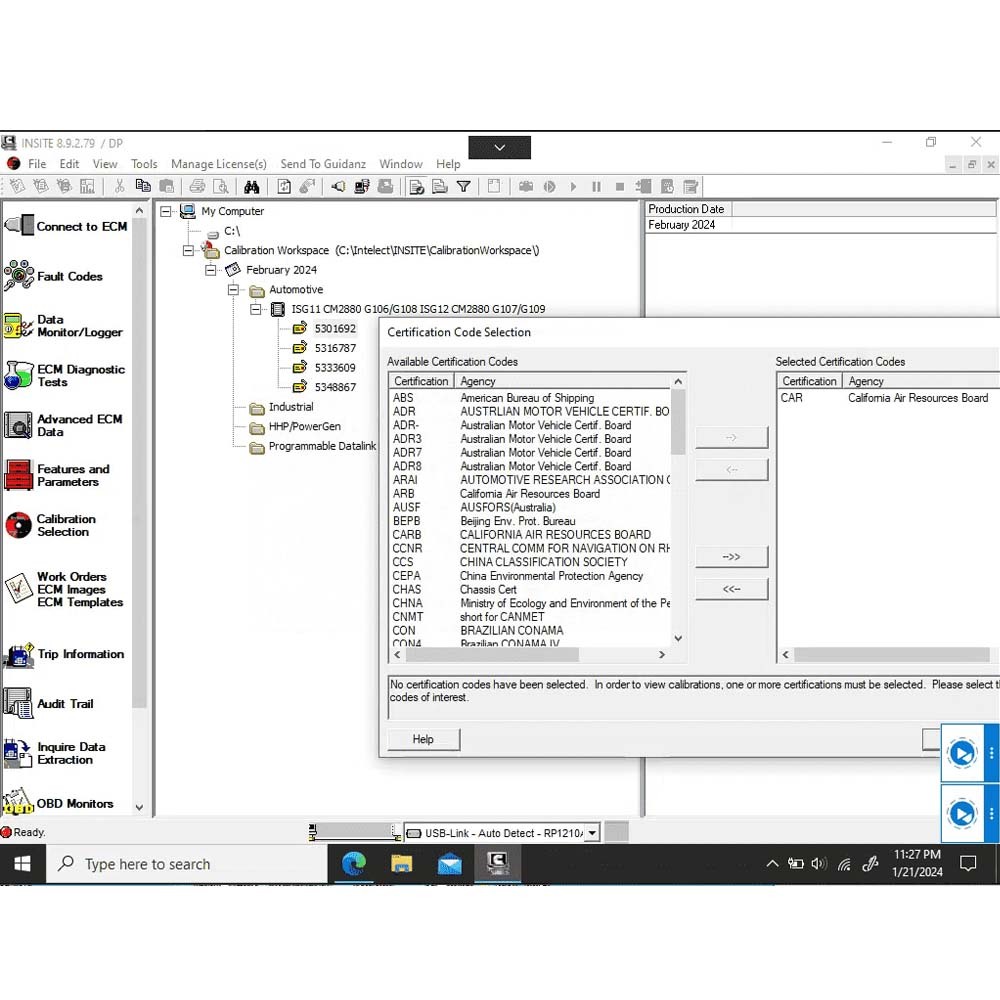Open Advanced ECM Data
This screenshot has width=1000, height=1000.
tap(63, 425)
